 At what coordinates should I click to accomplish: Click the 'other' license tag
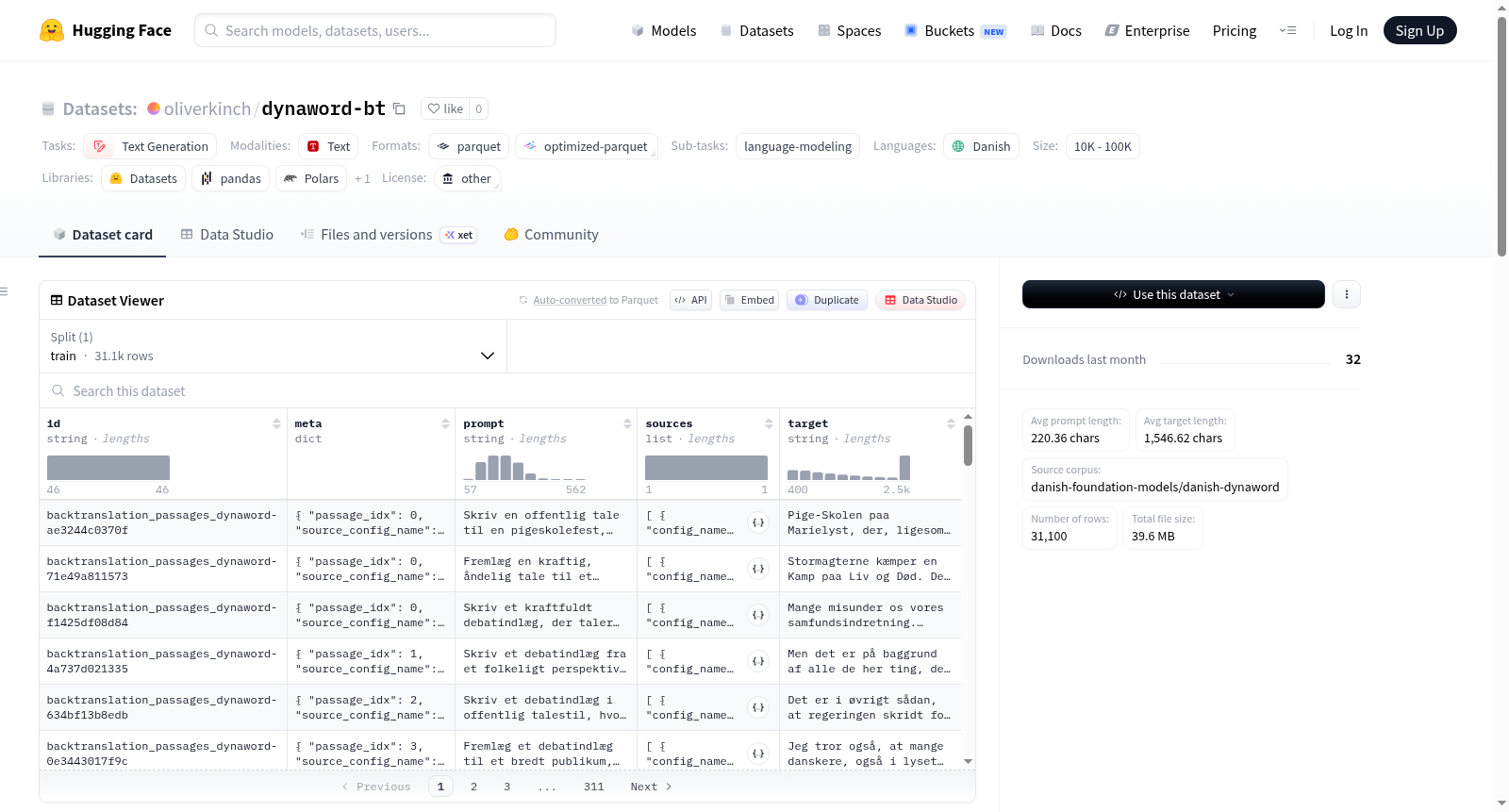pos(467,178)
